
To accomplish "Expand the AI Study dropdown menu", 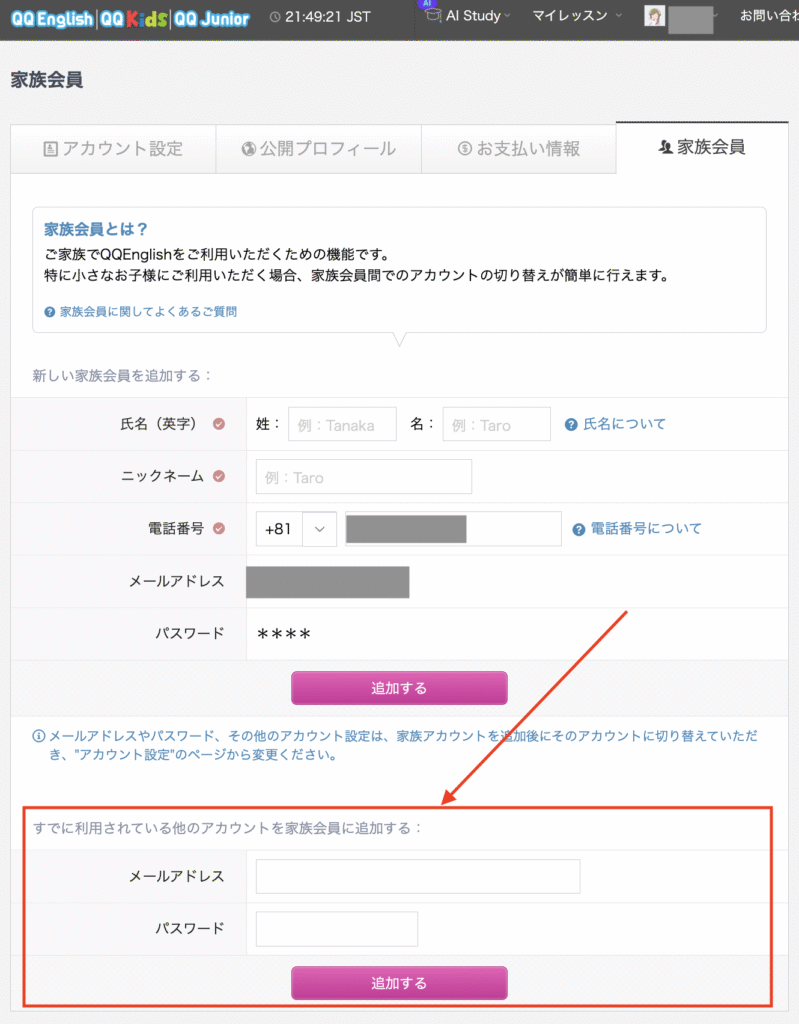I will [468, 16].
